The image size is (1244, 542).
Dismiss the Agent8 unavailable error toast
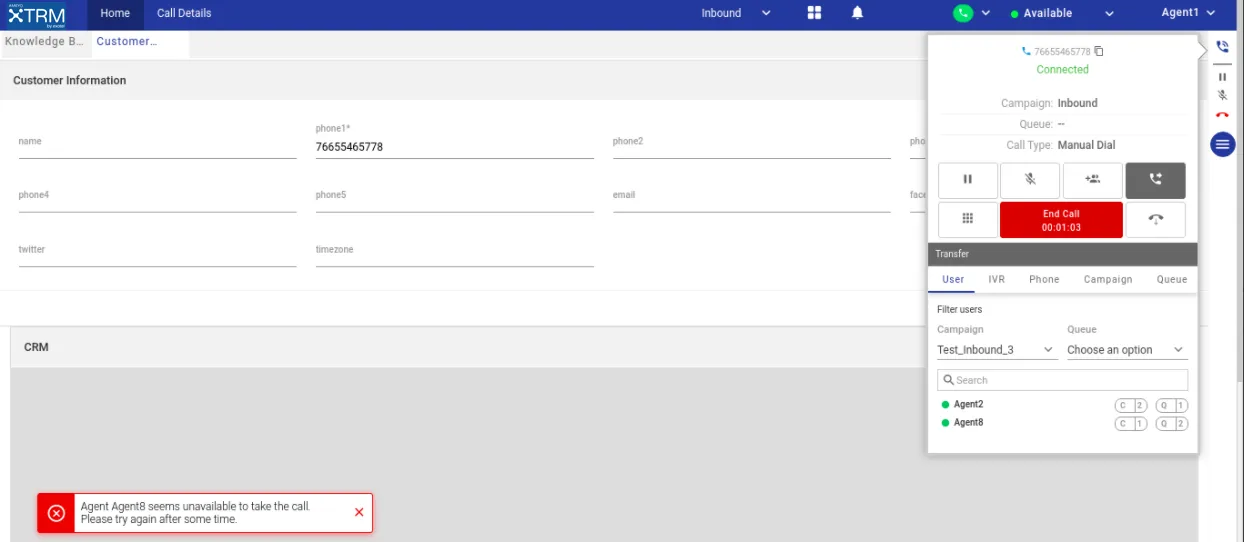point(359,512)
